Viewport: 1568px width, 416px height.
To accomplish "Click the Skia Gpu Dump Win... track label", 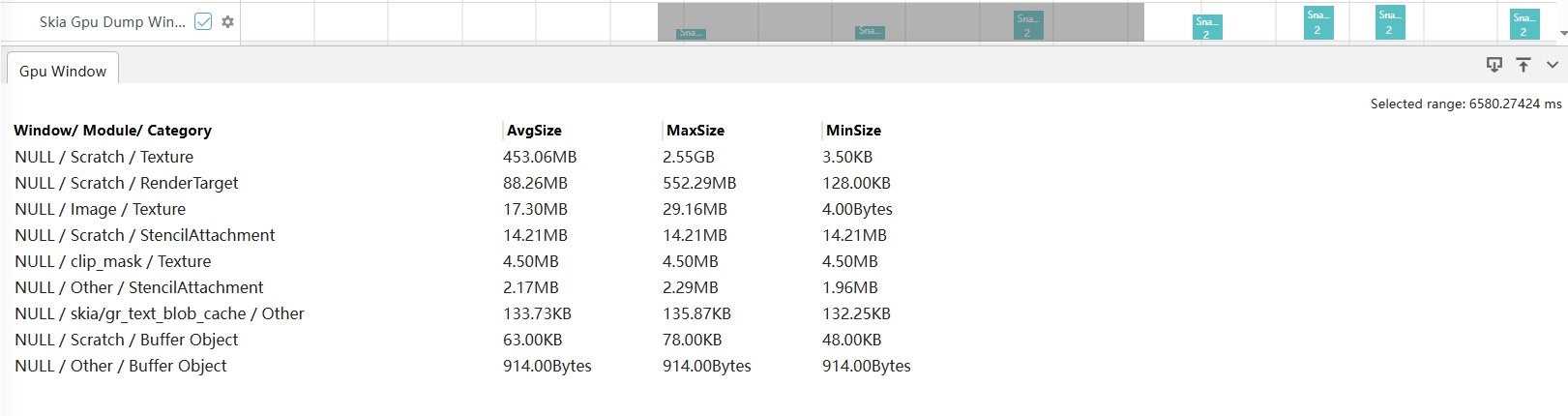I will 112,21.
